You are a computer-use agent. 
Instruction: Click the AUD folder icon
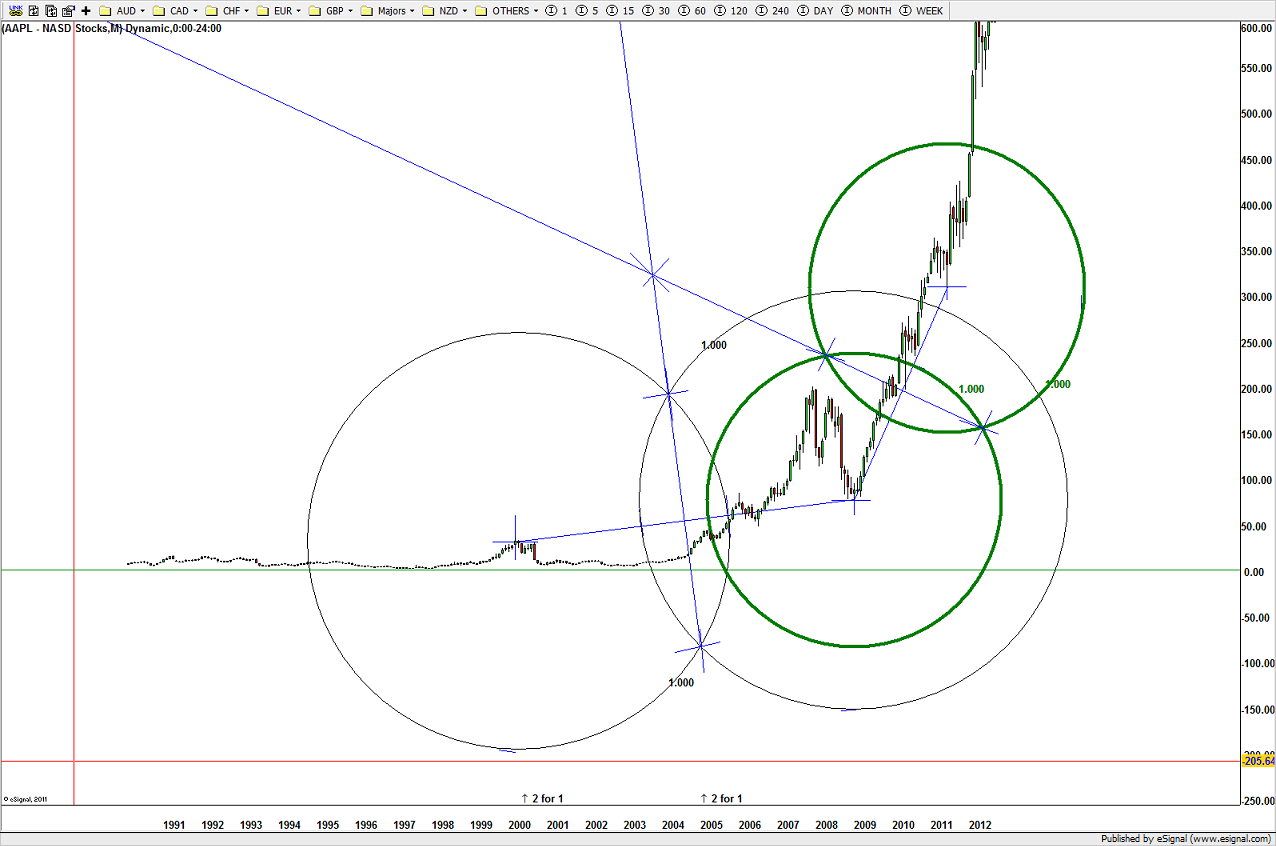pos(105,10)
